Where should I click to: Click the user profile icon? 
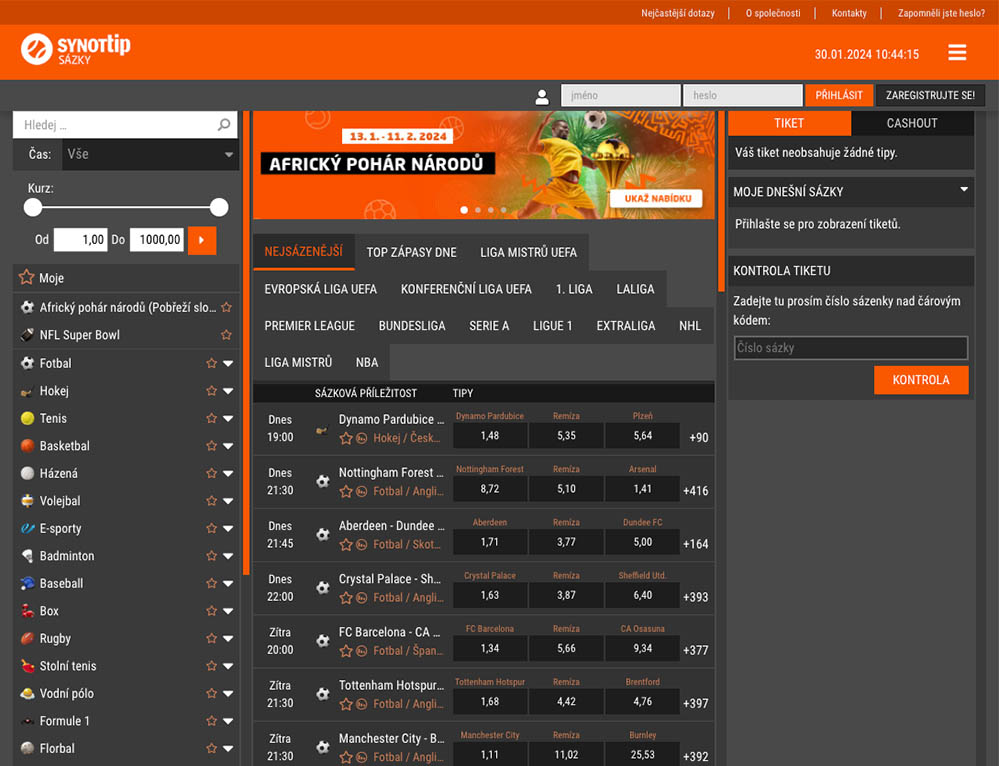pyautogui.click(x=542, y=96)
